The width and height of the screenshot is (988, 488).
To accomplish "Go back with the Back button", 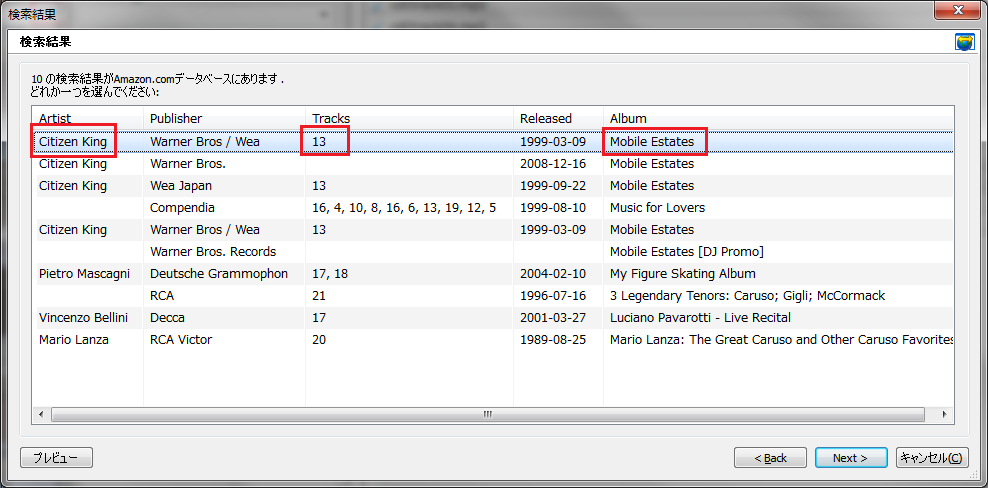I will click(x=771, y=458).
